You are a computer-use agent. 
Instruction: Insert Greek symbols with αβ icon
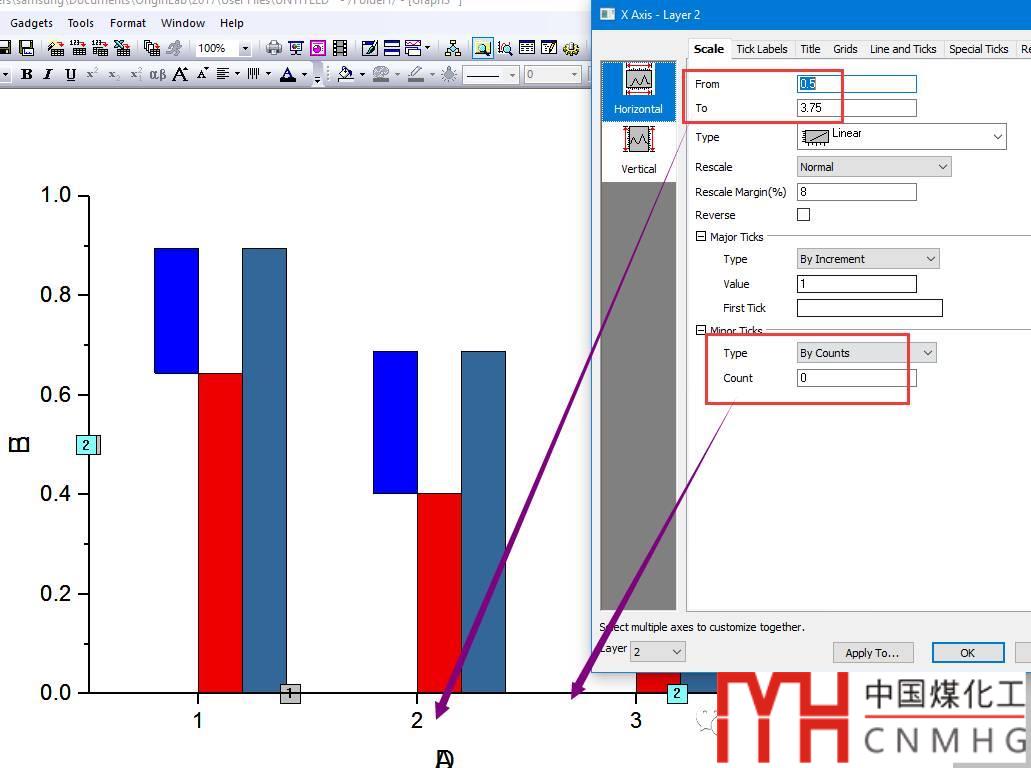coord(158,74)
